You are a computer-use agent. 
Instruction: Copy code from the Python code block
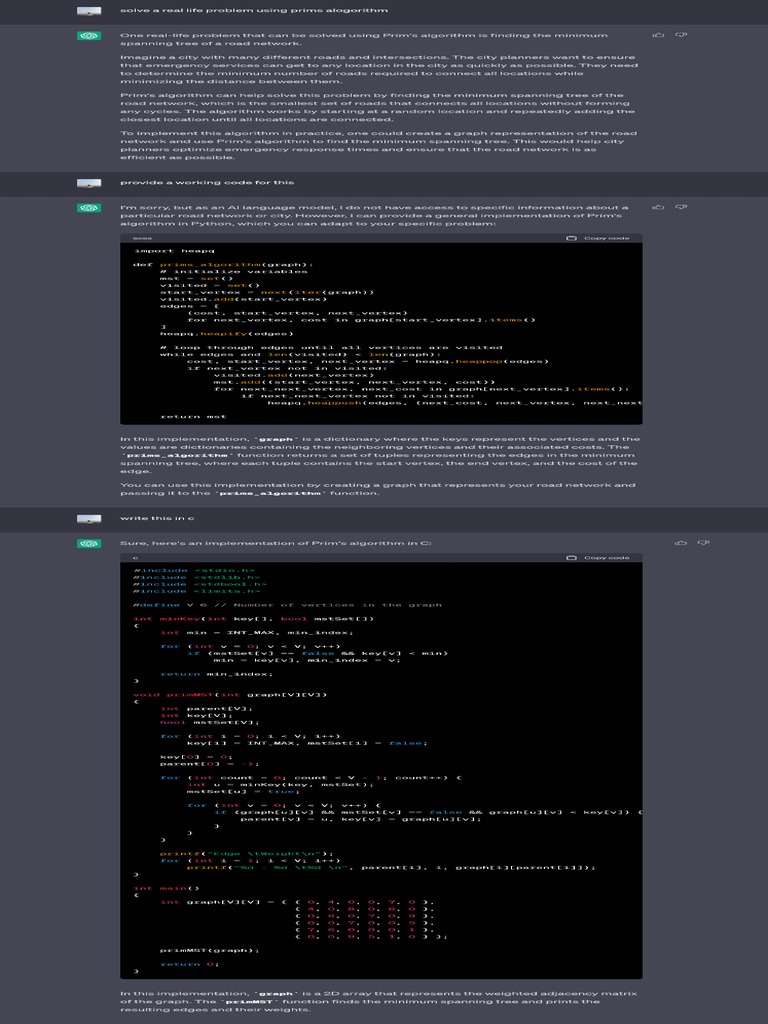(598, 238)
